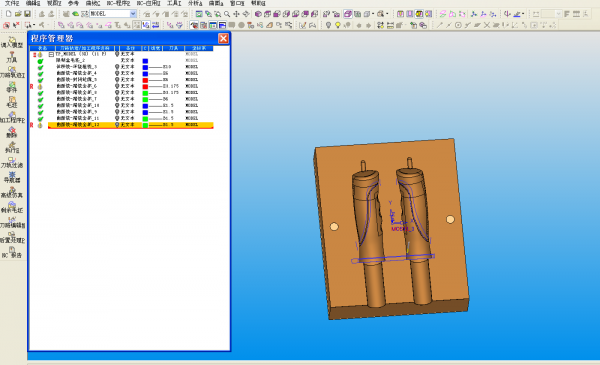This screenshot has width=600, height=365.
Task: Select the R-flagged procedure row ending _6
Action: [130, 86]
